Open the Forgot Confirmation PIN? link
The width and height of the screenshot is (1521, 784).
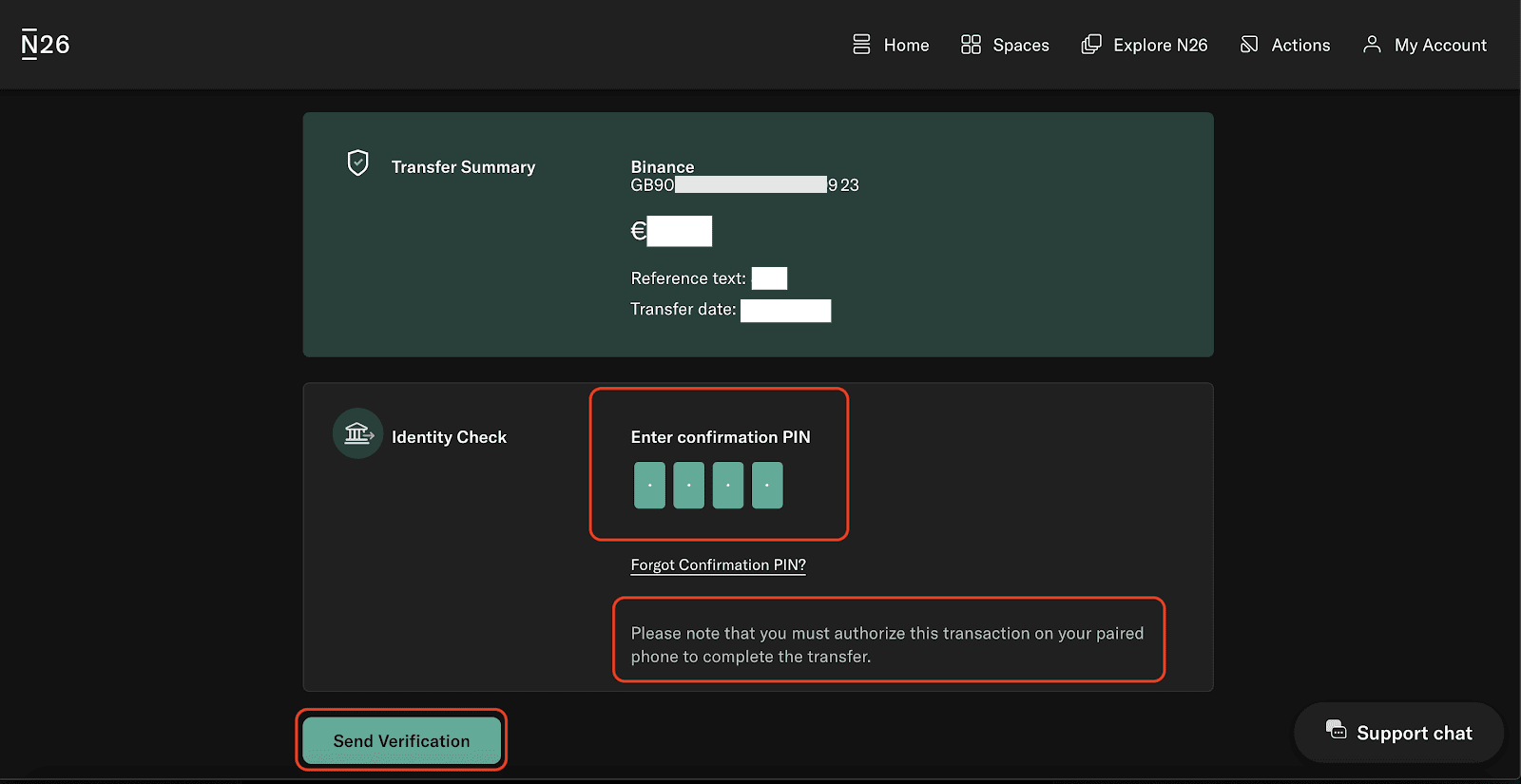click(718, 565)
